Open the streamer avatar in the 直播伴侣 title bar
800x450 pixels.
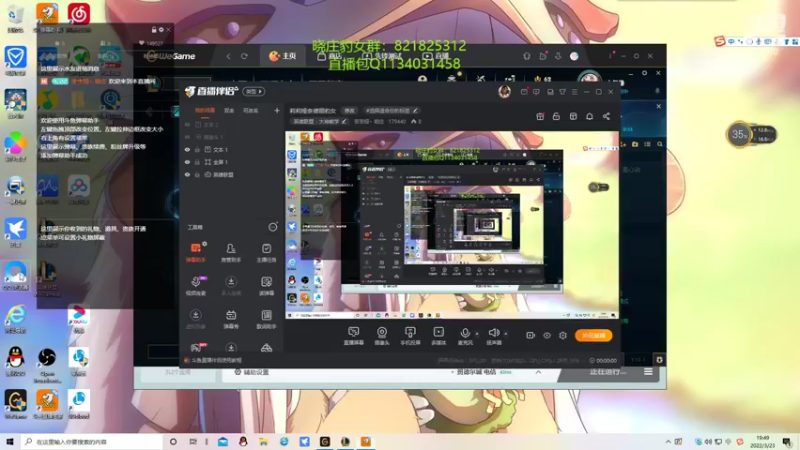pyautogui.click(x=505, y=91)
